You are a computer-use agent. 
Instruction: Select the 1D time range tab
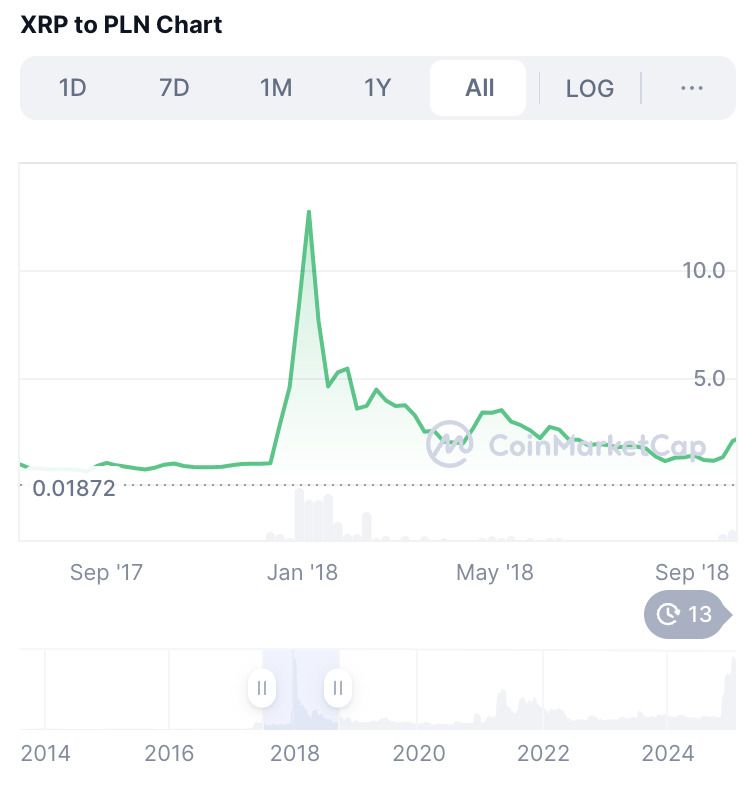tap(73, 88)
